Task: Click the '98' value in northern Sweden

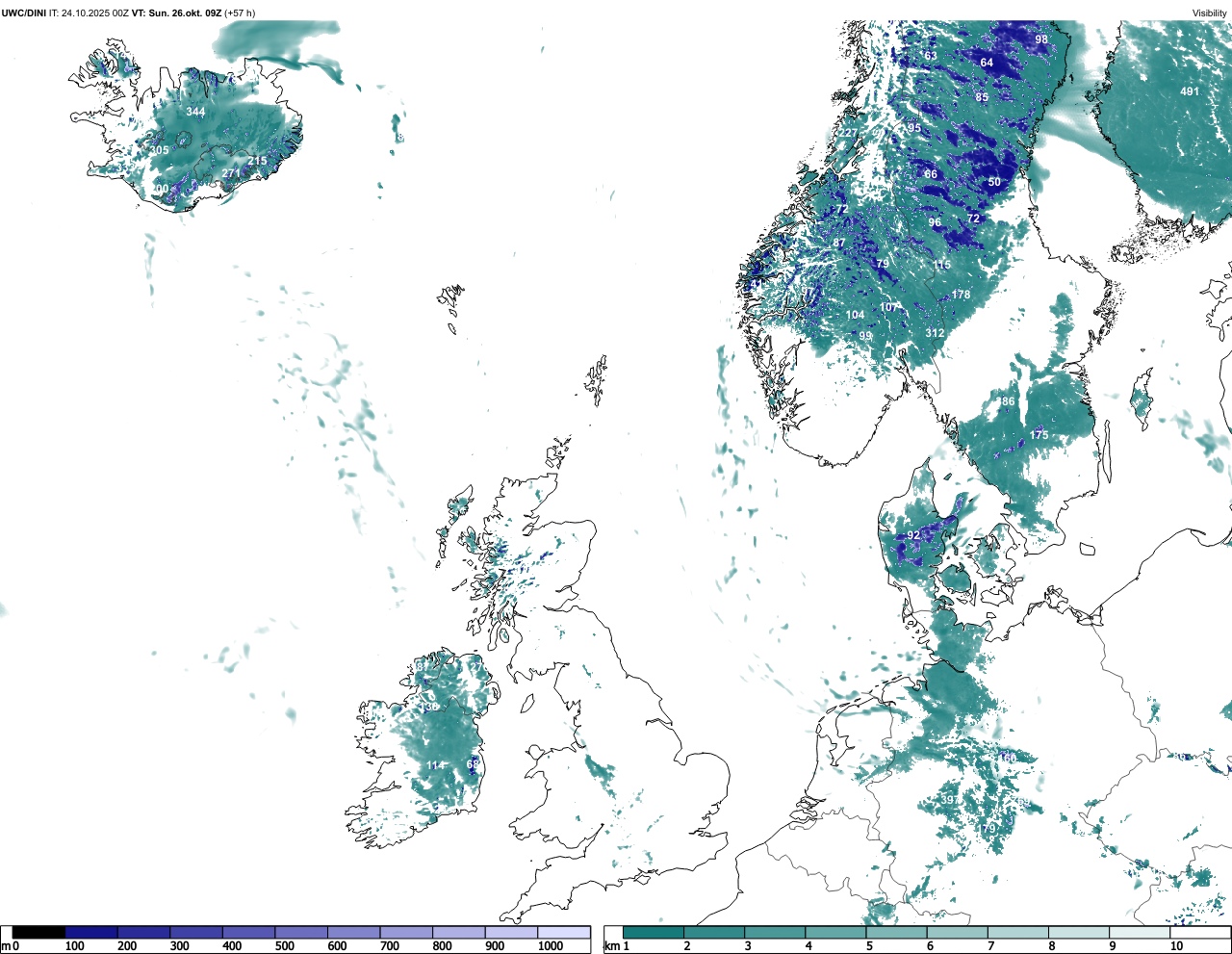Action: (1041, 39)
